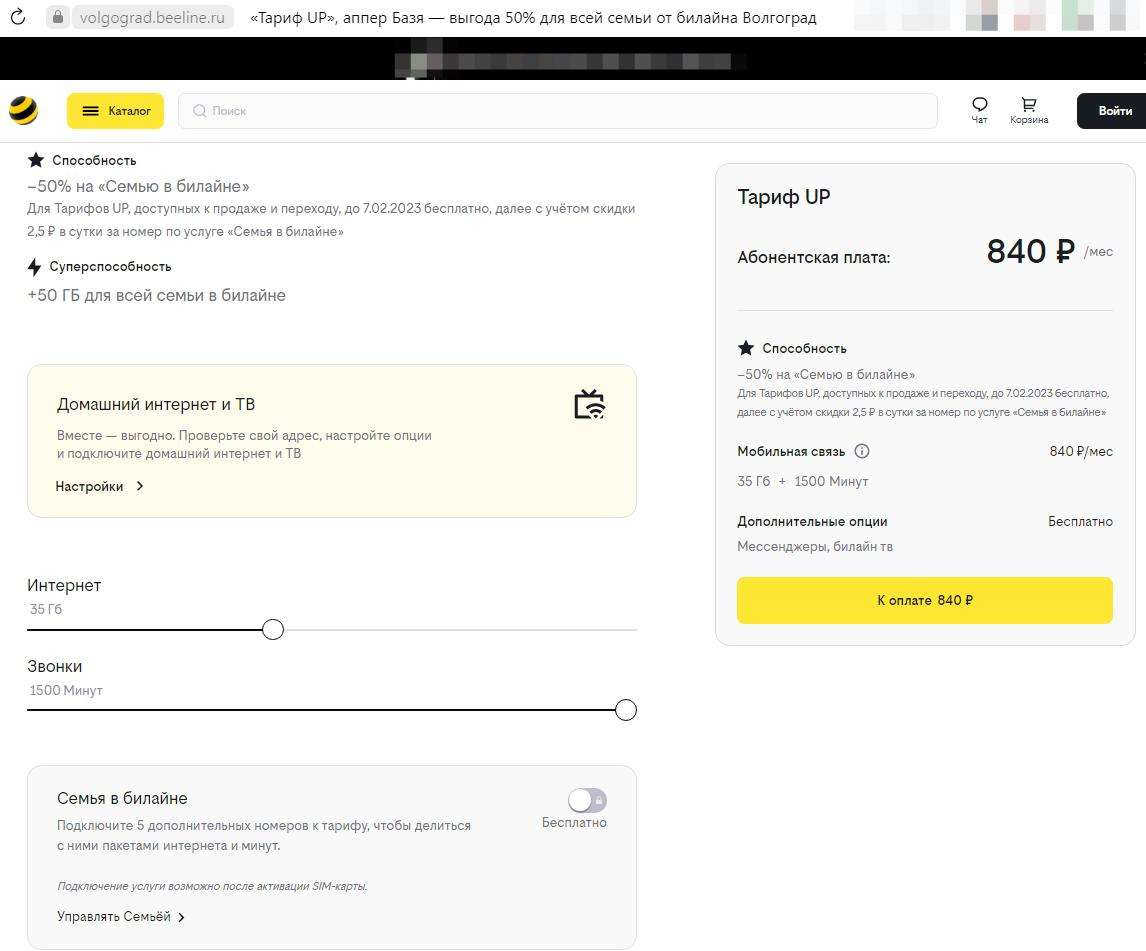Click the К оплате 840 ₽ button
Viewport: 1146px width, 951px height.
point(925,600)
